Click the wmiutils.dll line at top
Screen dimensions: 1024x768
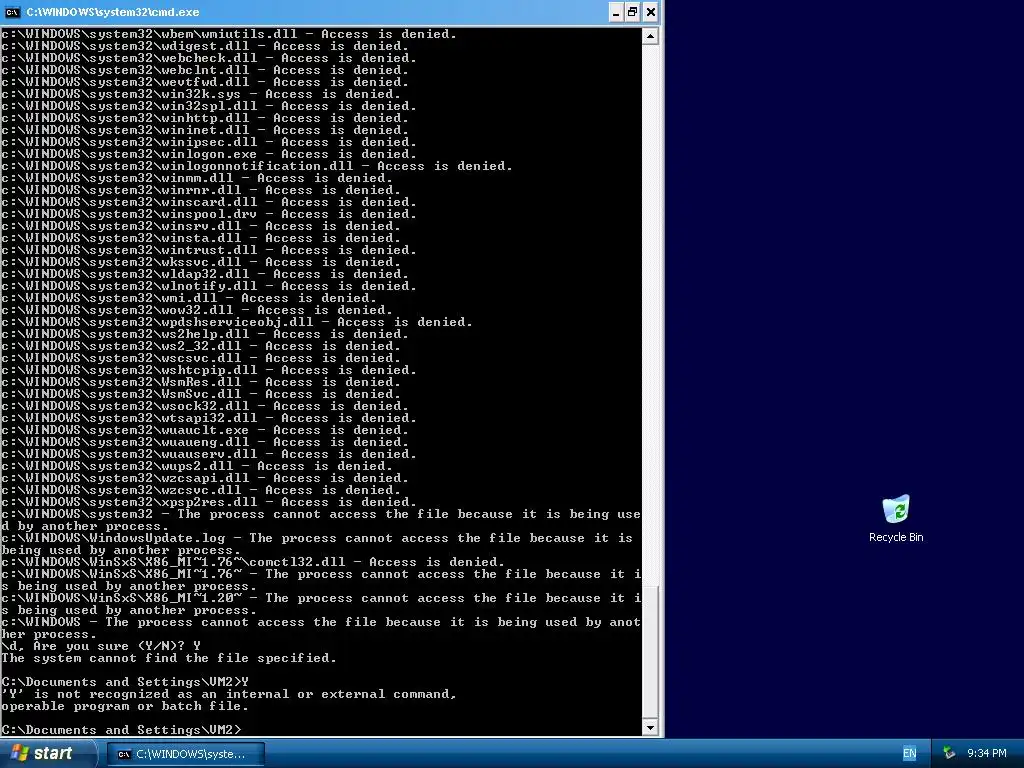tap(229, 34)
